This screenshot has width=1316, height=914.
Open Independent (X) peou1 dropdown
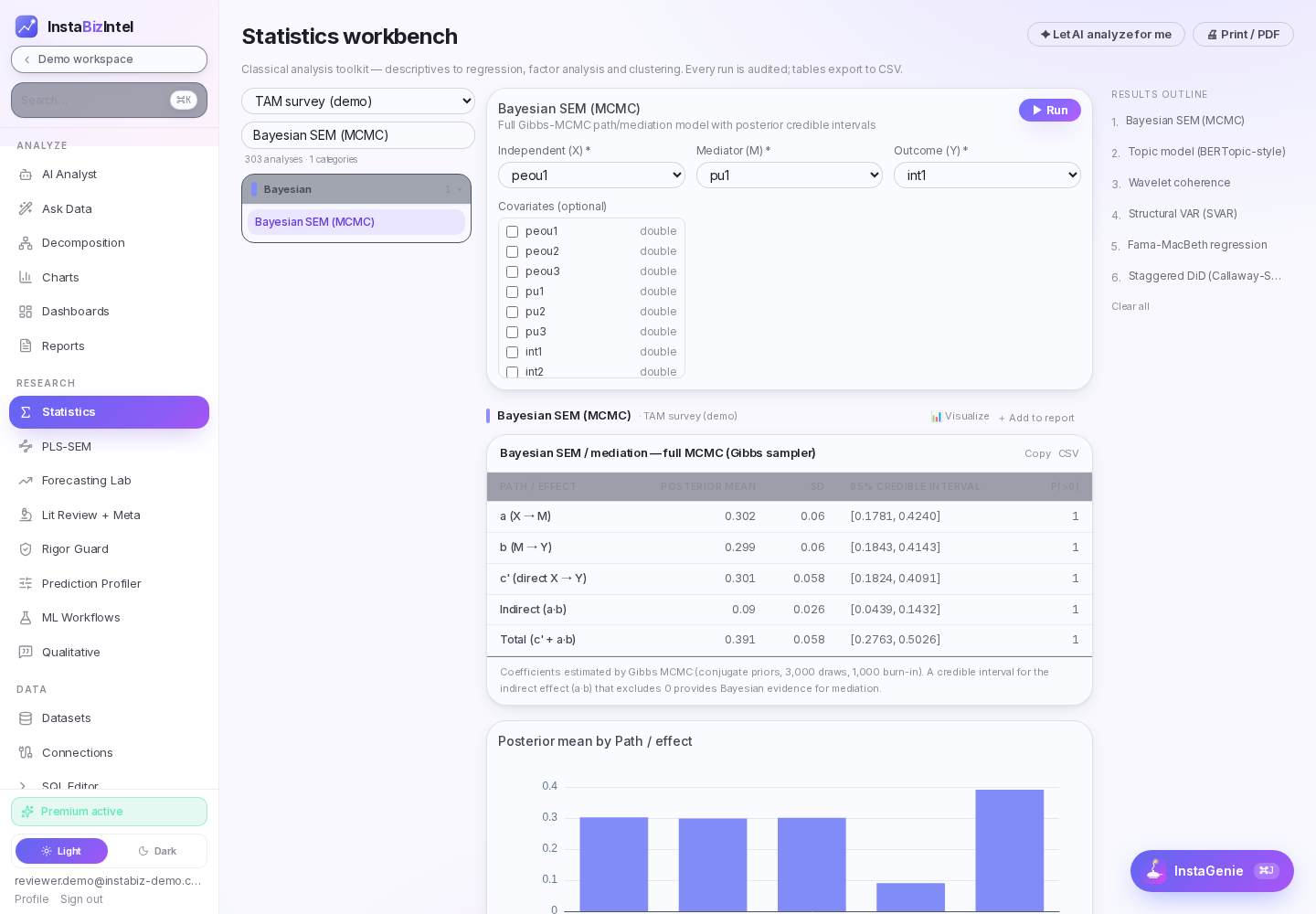(591, 175)
